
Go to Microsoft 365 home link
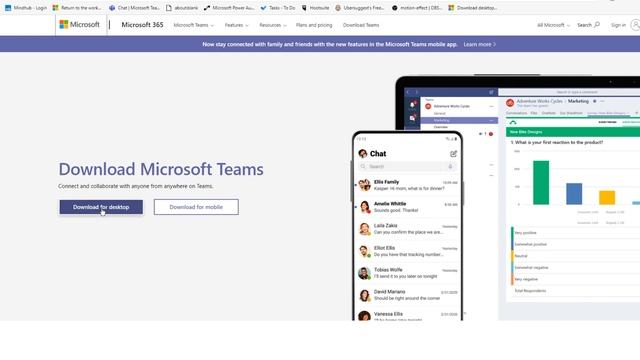click(142, 25)
